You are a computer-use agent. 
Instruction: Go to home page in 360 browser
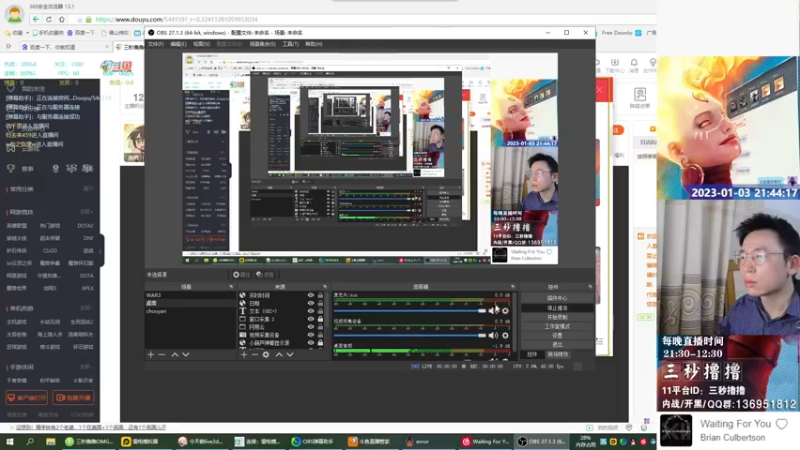tap(62, 19)
